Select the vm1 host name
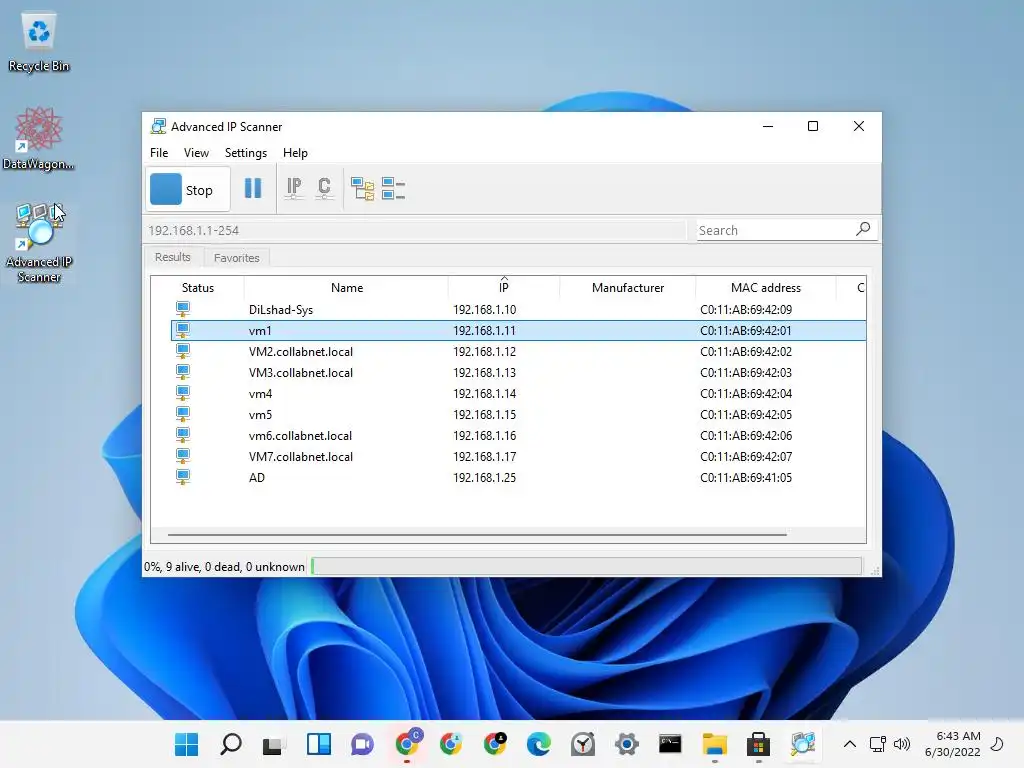Screen dimensions: 1024x768 tap(260, 330)
